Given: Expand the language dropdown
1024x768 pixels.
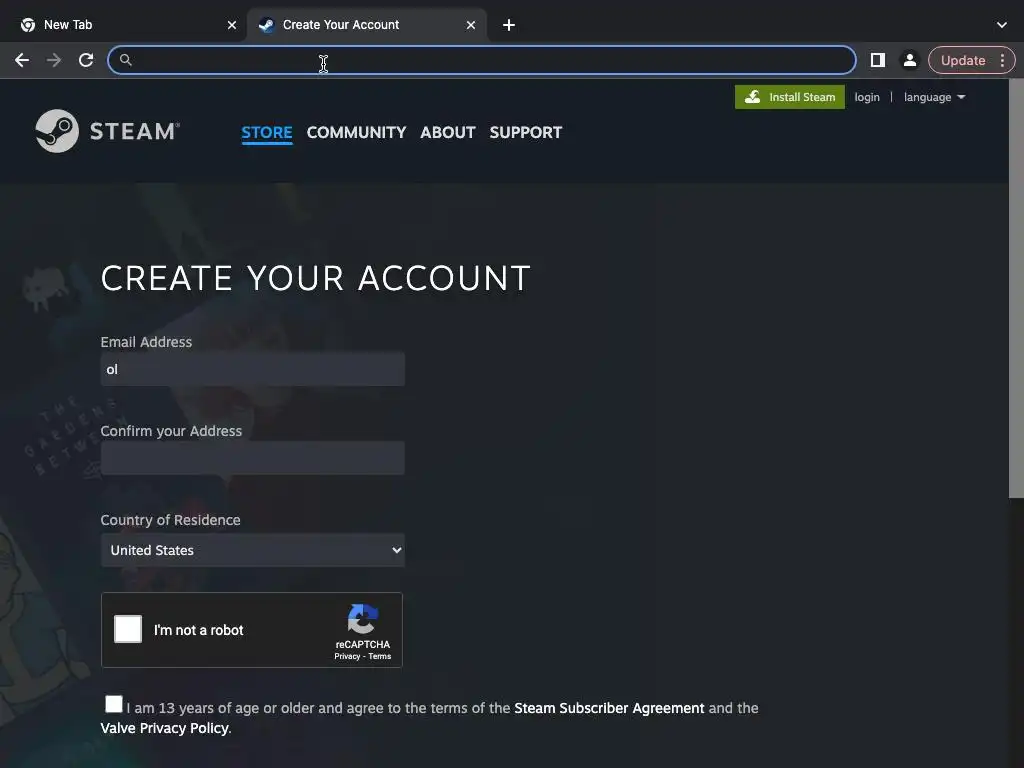Looking at the screenshot, I should (x=935, y=97).
